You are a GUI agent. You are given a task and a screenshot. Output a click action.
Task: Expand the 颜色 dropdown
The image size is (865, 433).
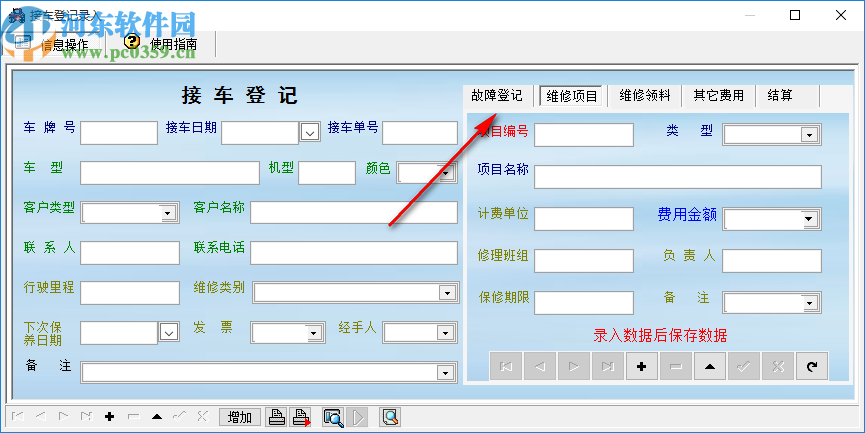click(x=447, y=173)
